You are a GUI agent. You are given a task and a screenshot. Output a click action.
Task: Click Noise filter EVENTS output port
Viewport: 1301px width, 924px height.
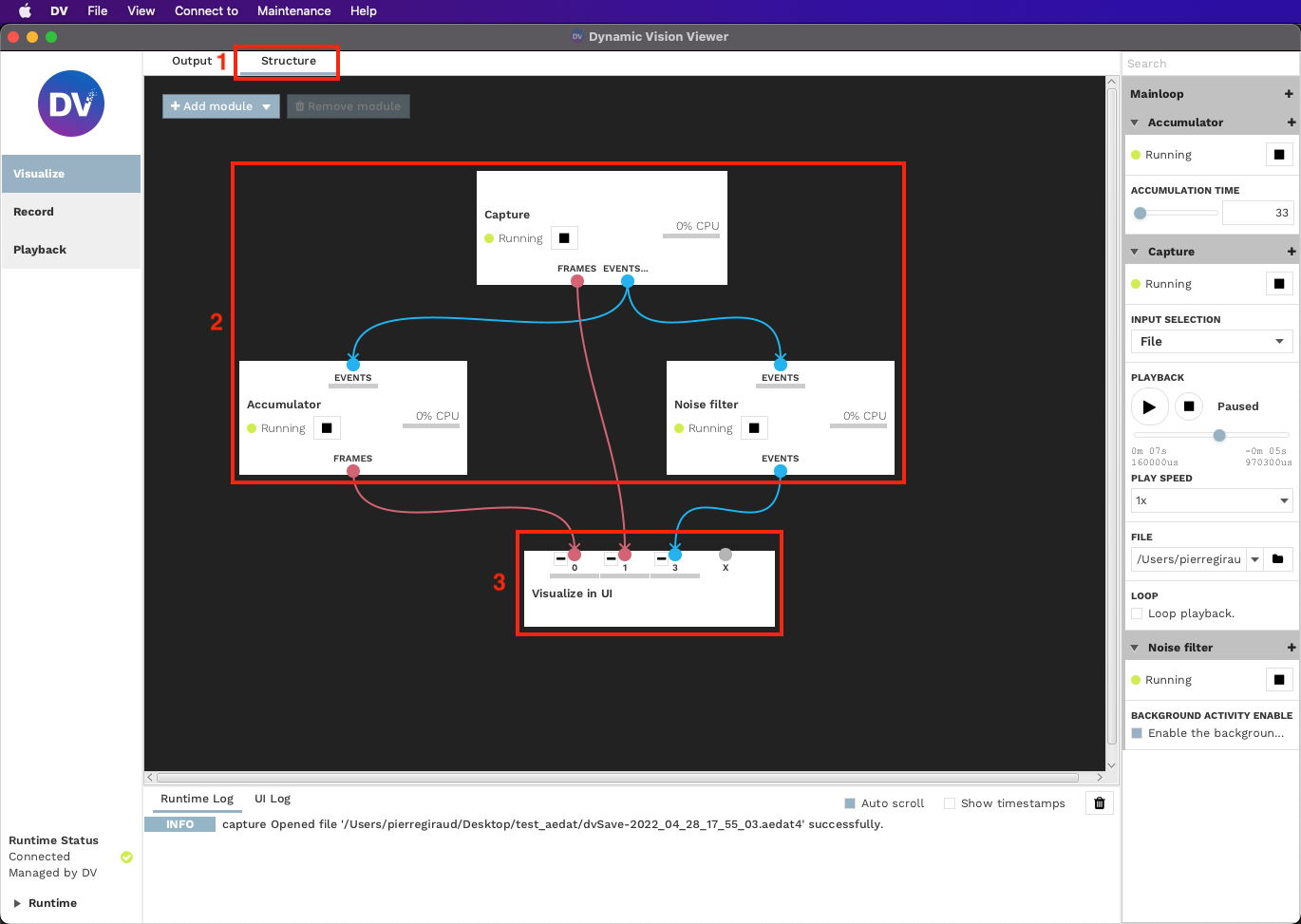(781, 471)
